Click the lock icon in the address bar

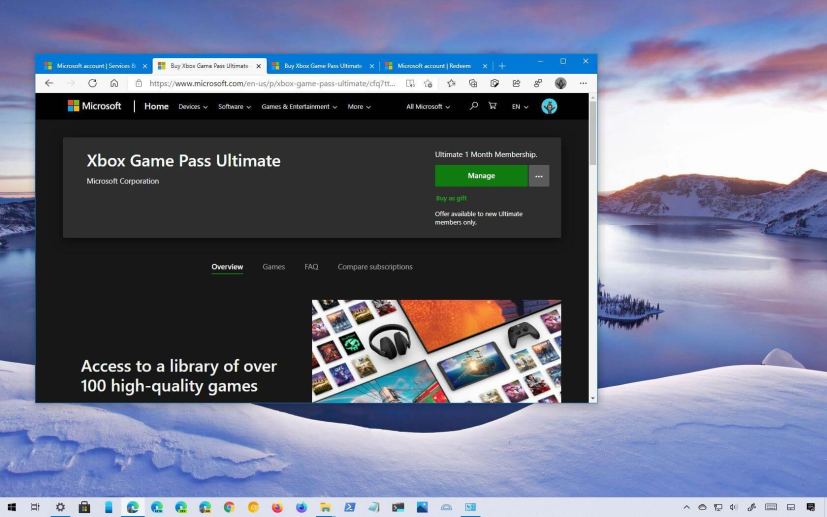pyautogui.click(x=139, y=83)
